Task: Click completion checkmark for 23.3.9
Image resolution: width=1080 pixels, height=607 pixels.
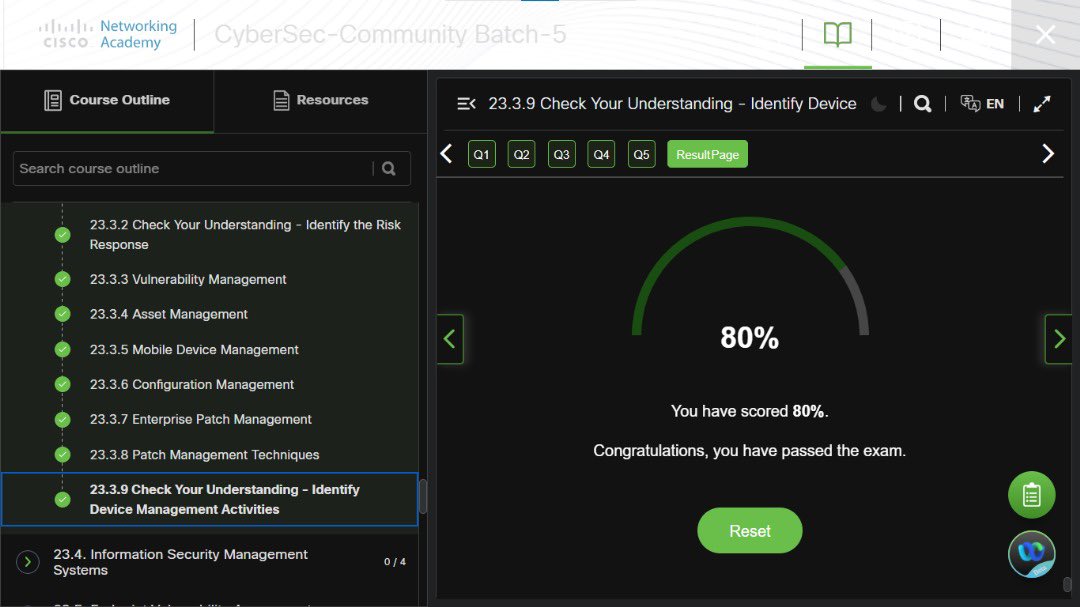Action: pos(63,500)
